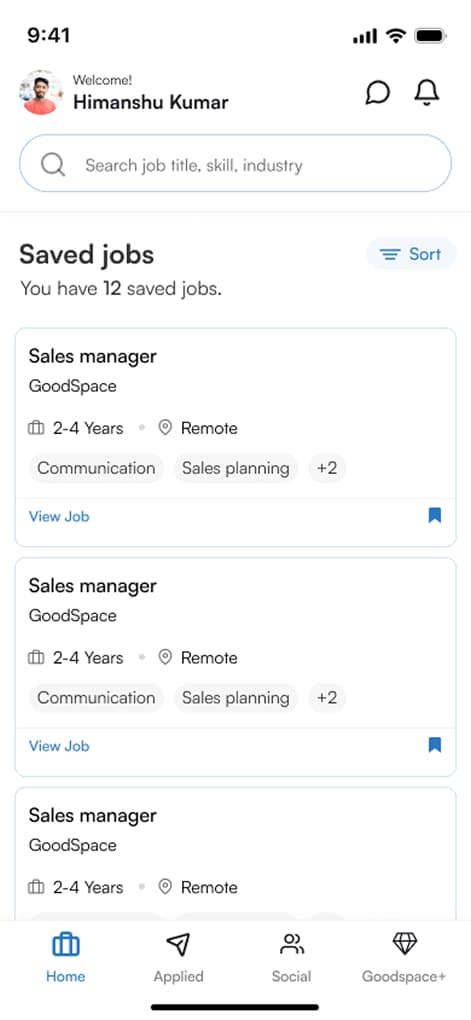This screenshot has height=1020, width=471.
Task: Tap Himanshu Kumar's profile picture
Action: [40, 92]
